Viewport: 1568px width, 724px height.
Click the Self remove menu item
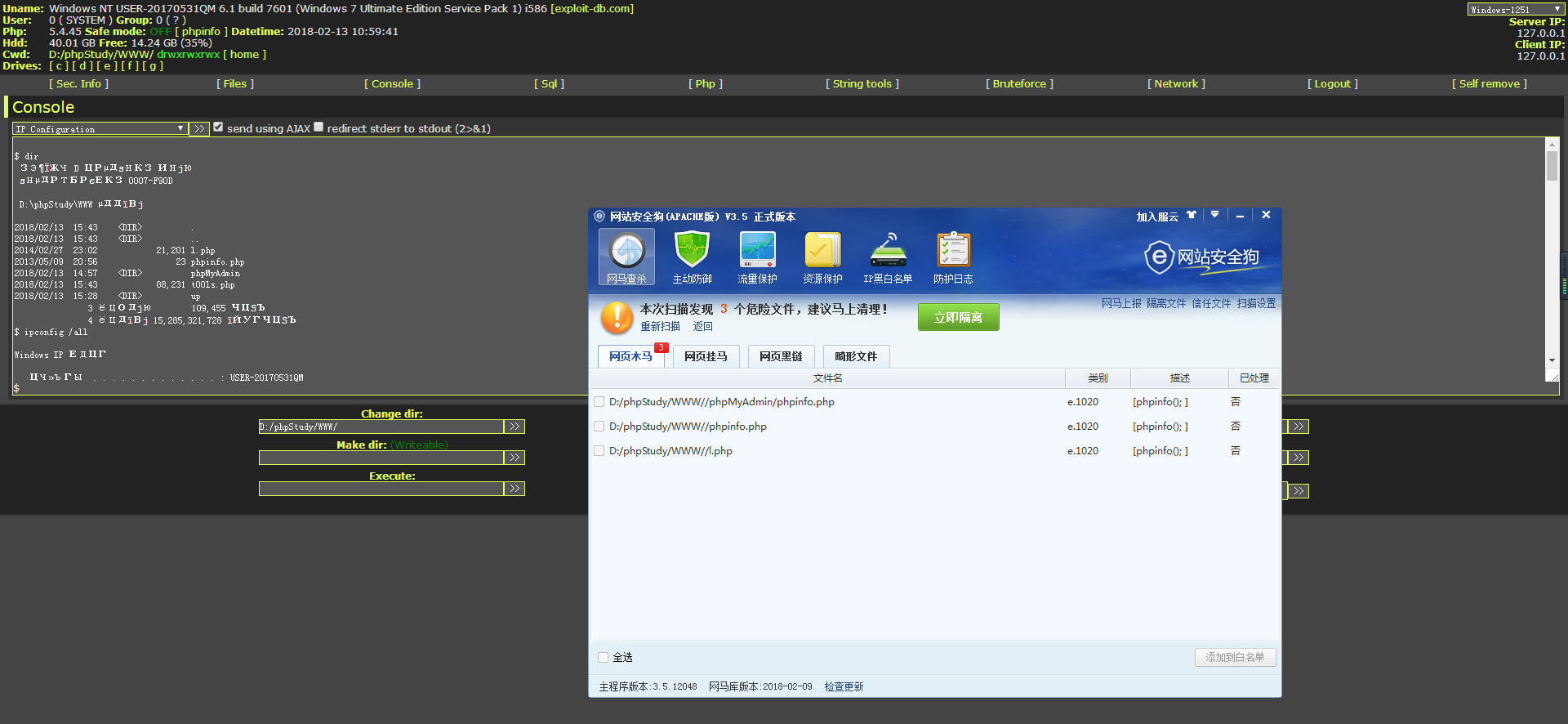tap(1490, 83)
